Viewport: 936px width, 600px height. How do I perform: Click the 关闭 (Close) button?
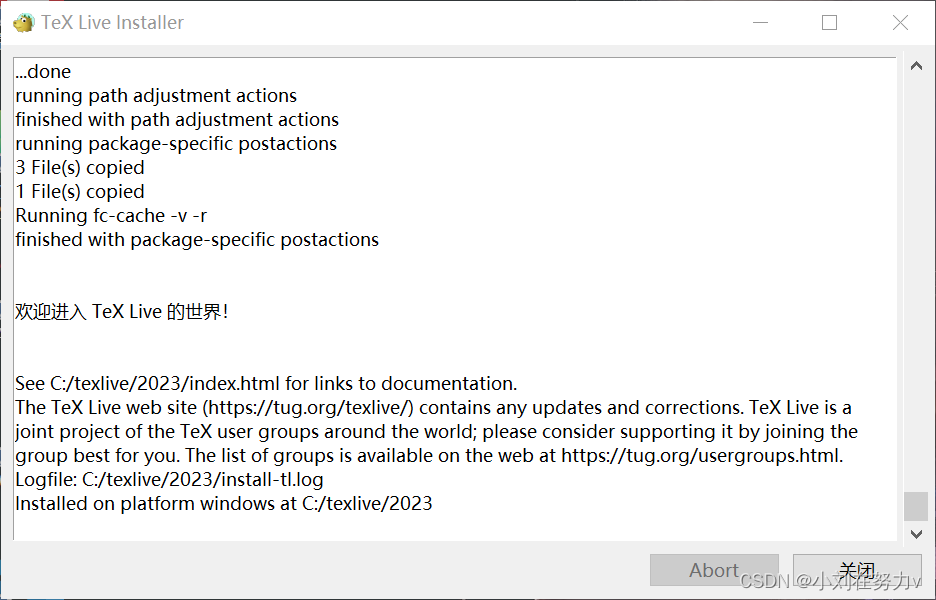pyautogui.click(x=857, y=570)
